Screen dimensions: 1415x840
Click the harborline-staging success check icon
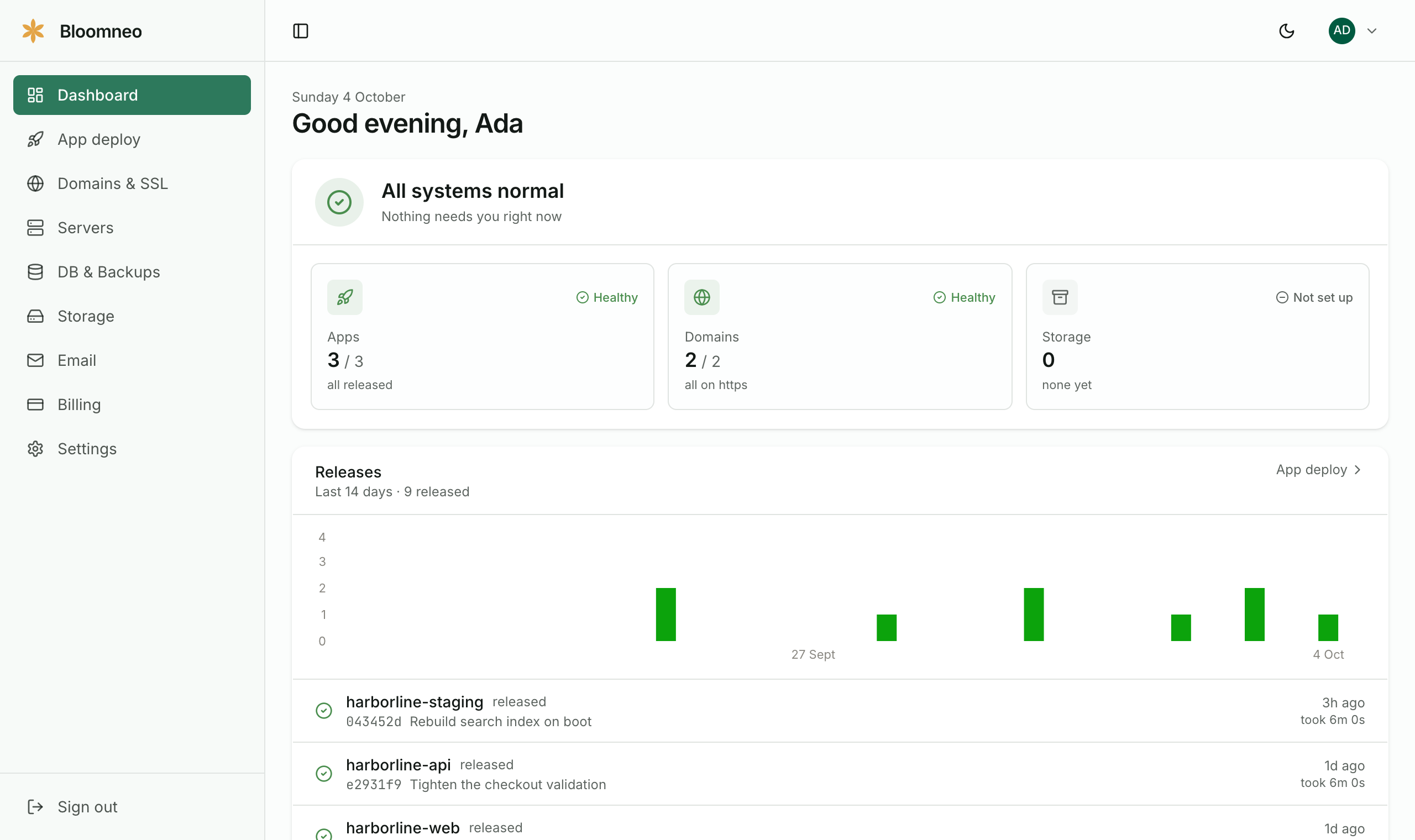pos(324,710)
